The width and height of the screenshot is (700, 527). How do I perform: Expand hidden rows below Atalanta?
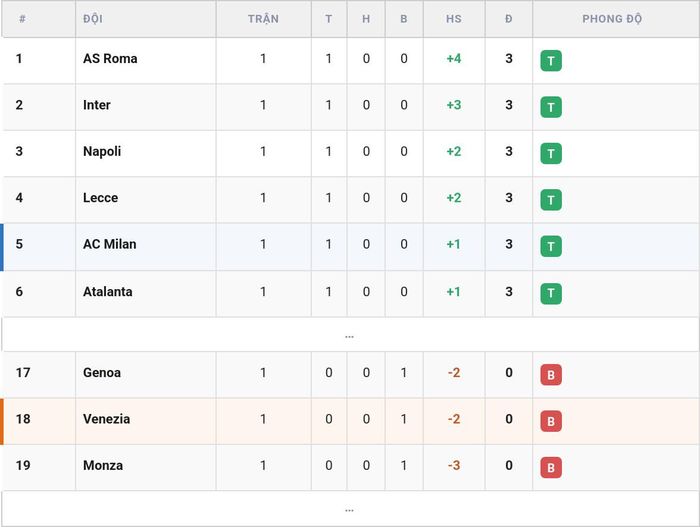(350, 335)
